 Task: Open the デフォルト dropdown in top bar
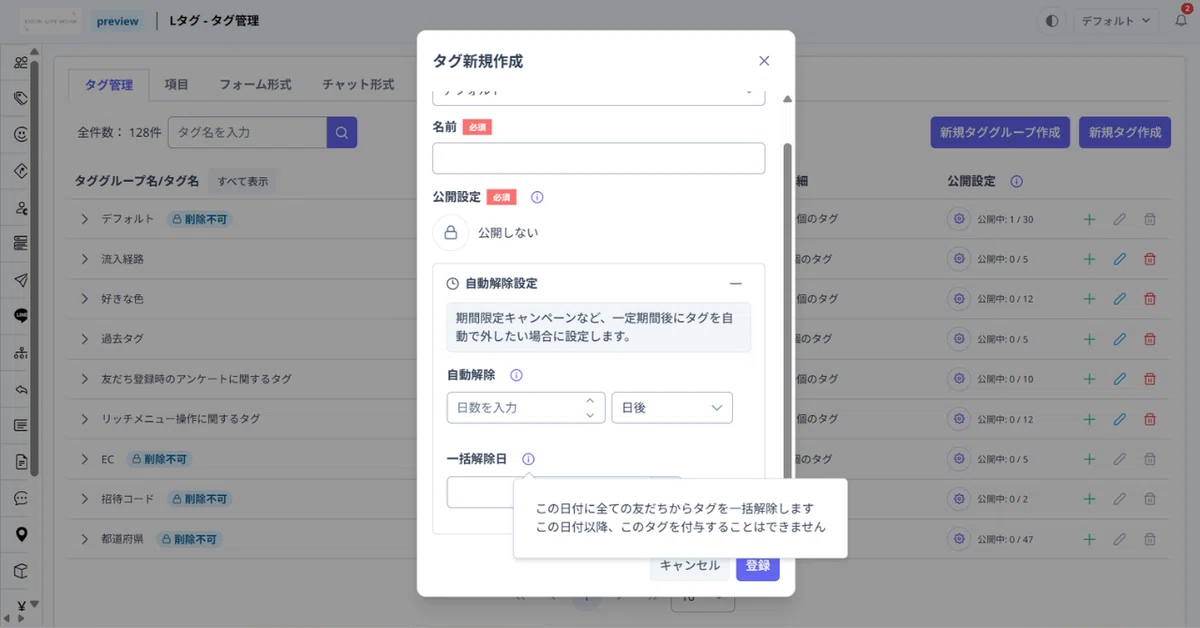tap(1116, 20)
